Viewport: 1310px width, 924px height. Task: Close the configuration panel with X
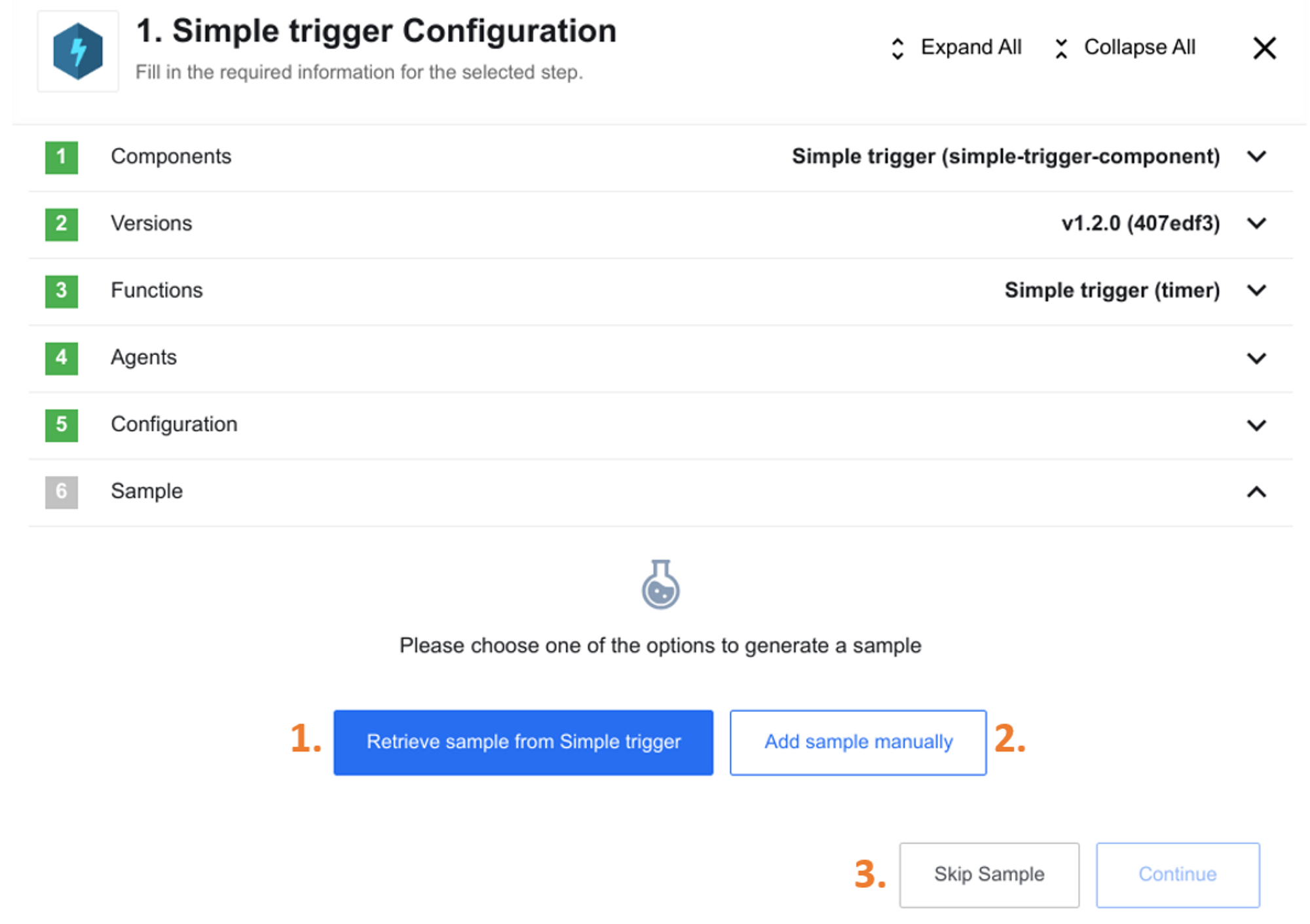(x=1264, y=48)
